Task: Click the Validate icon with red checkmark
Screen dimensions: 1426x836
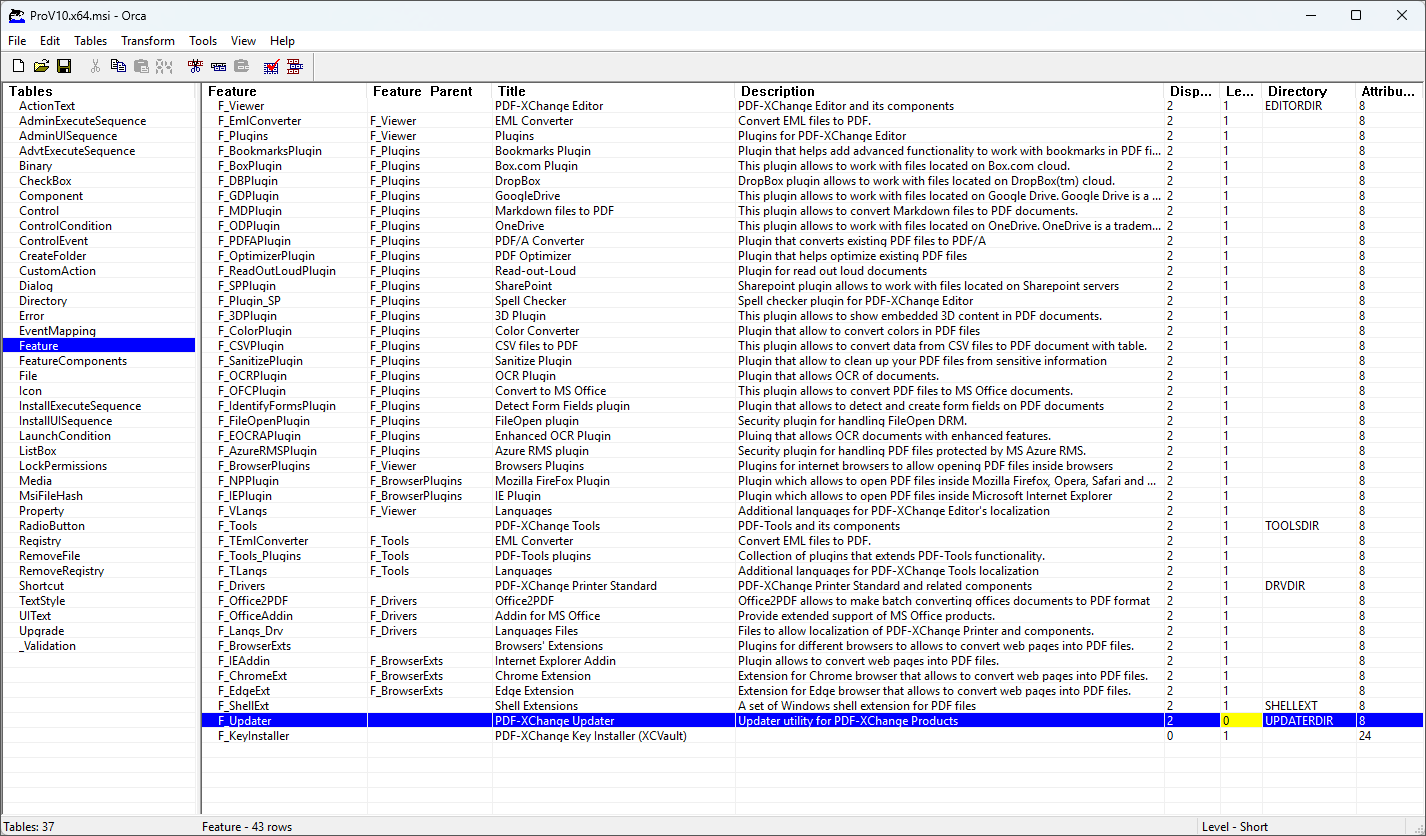Action: [271, 66]
